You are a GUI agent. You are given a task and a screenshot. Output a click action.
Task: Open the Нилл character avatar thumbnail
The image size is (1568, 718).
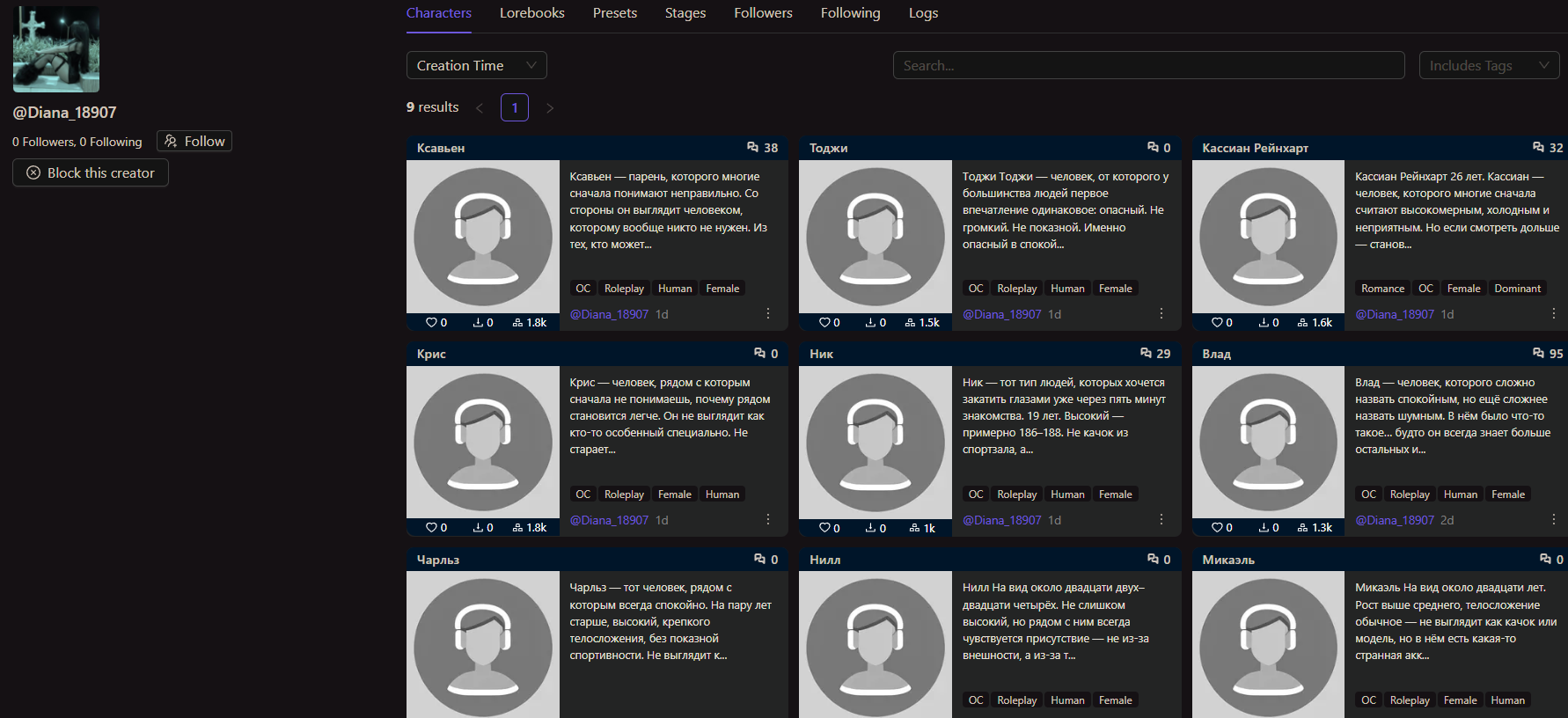(x=876, y=645)
